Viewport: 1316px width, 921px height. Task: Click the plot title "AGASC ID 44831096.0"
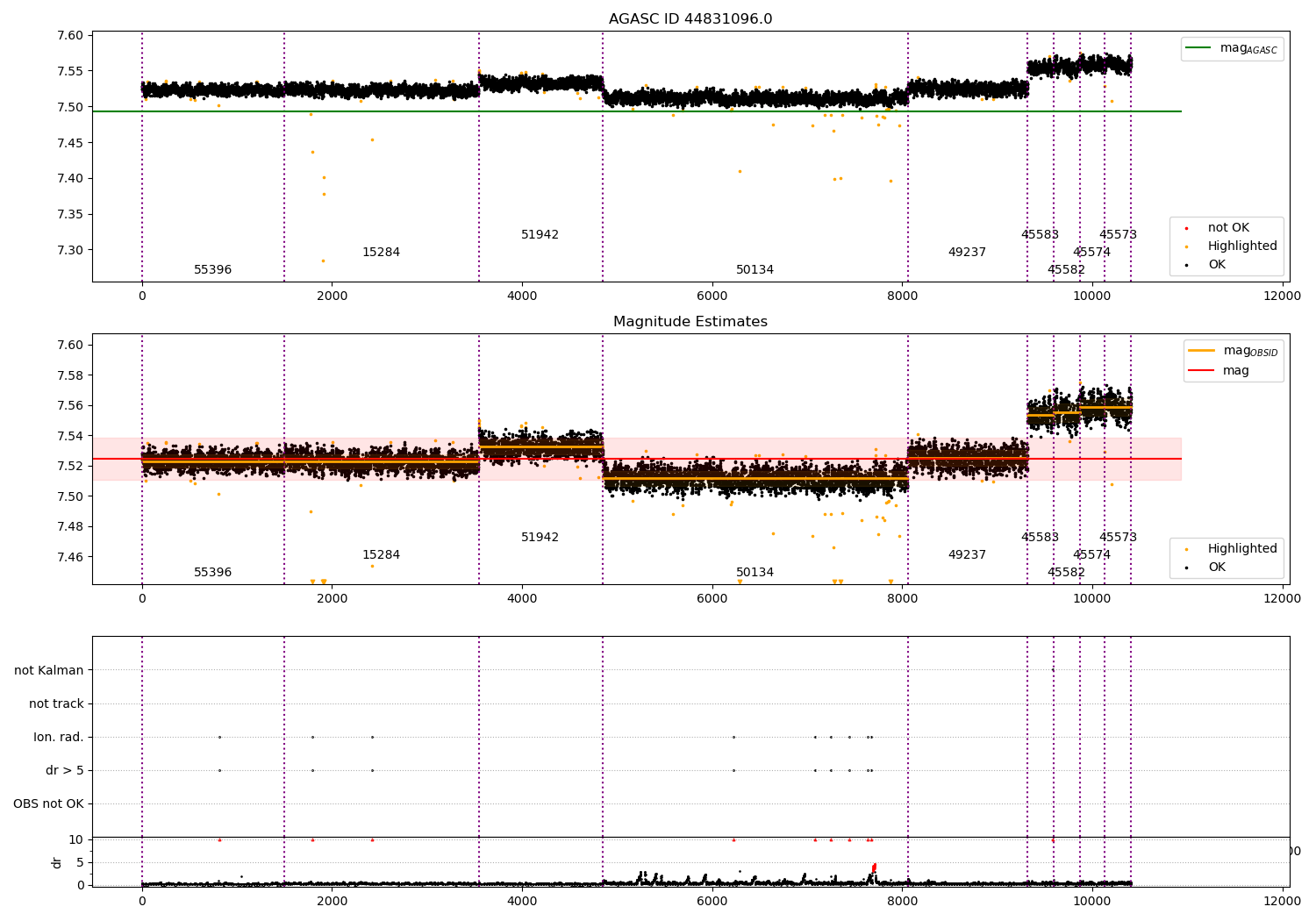coord(690,19)
